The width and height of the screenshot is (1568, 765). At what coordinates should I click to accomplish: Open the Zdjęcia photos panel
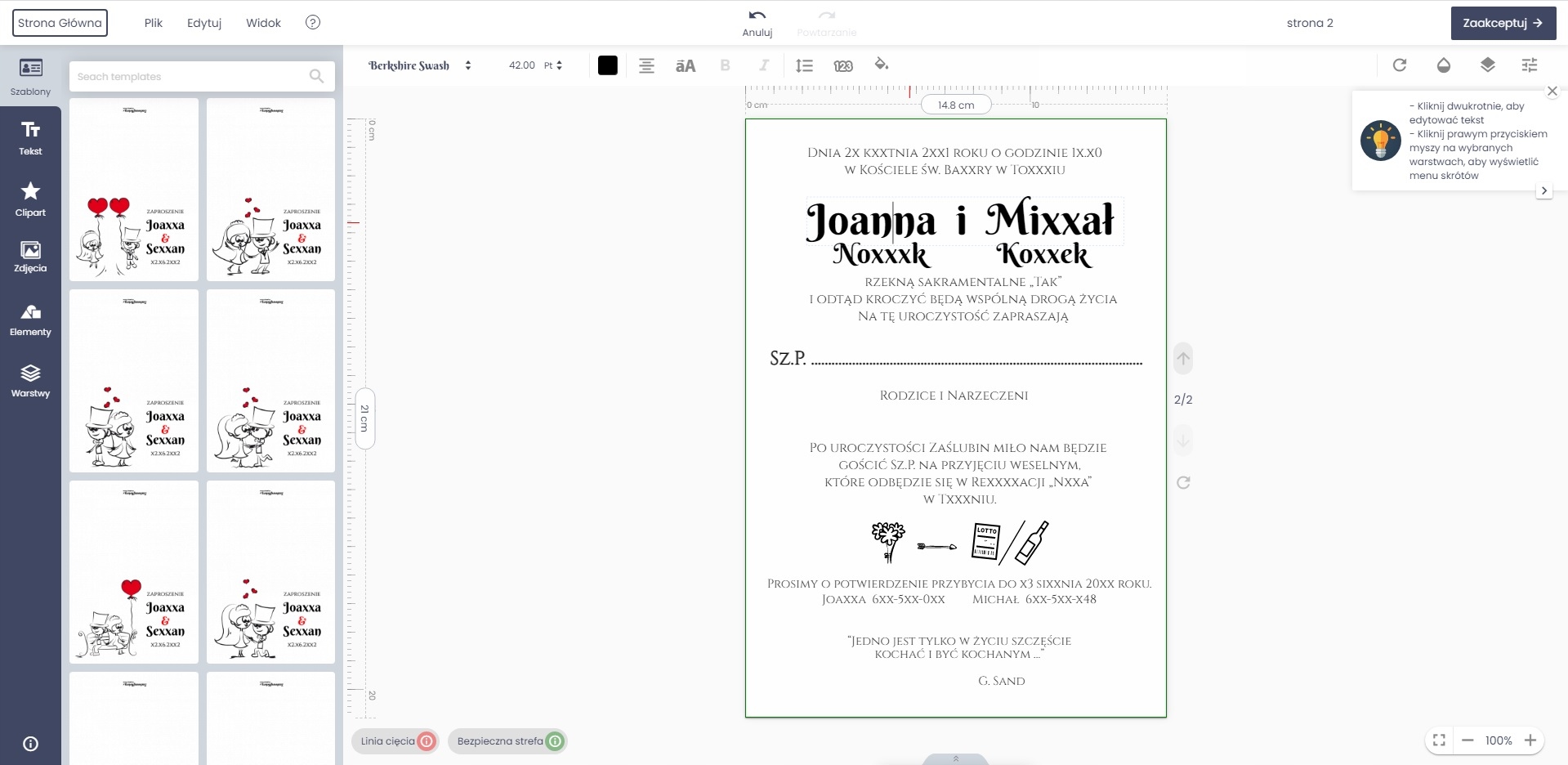tap(30, 257)
